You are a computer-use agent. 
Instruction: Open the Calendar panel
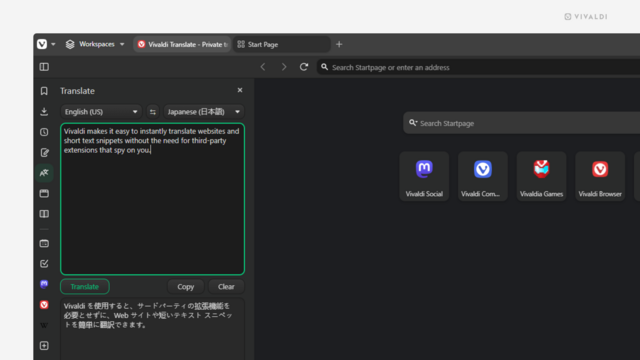(x=44, y=244)
